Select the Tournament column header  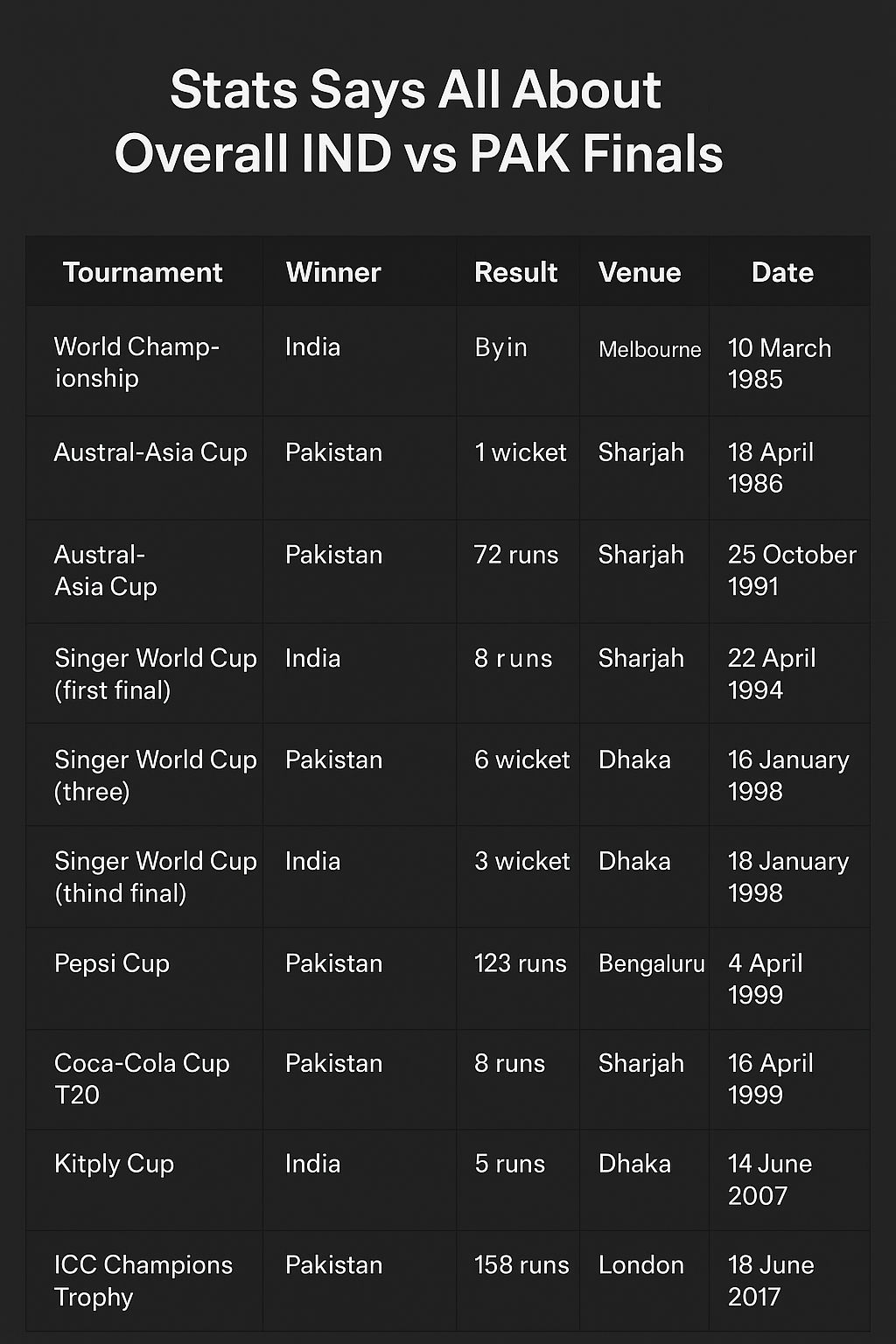coord(143,272)
